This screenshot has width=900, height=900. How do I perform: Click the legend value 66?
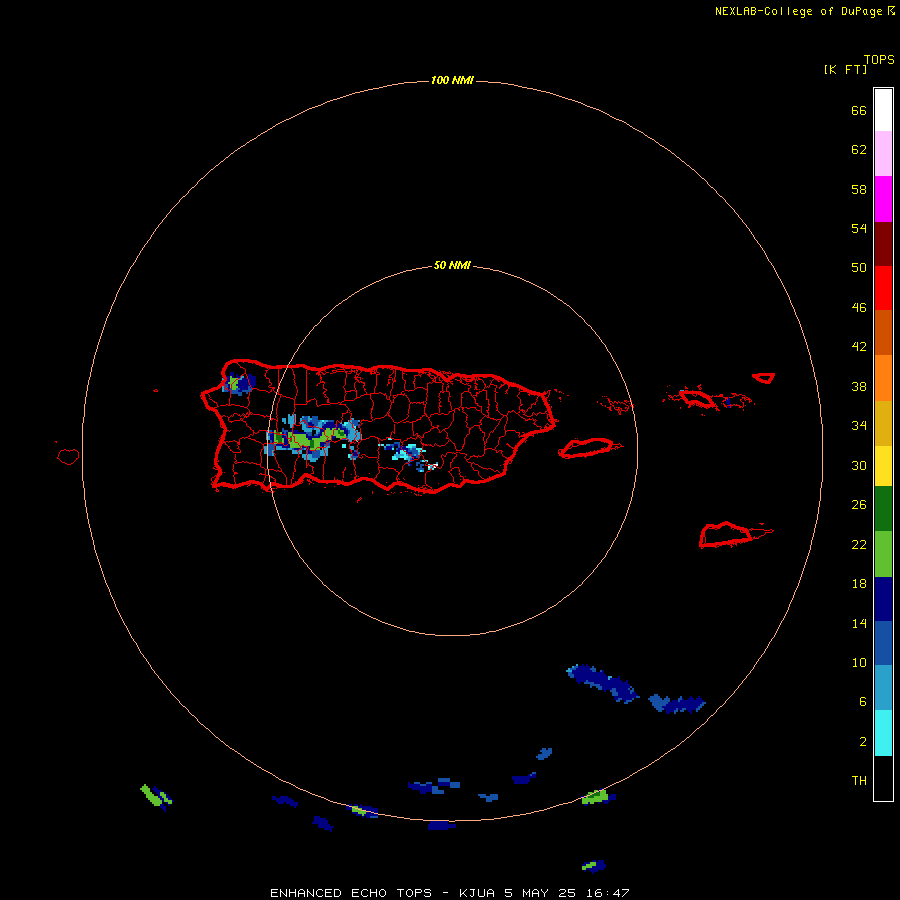pos(859,111)
